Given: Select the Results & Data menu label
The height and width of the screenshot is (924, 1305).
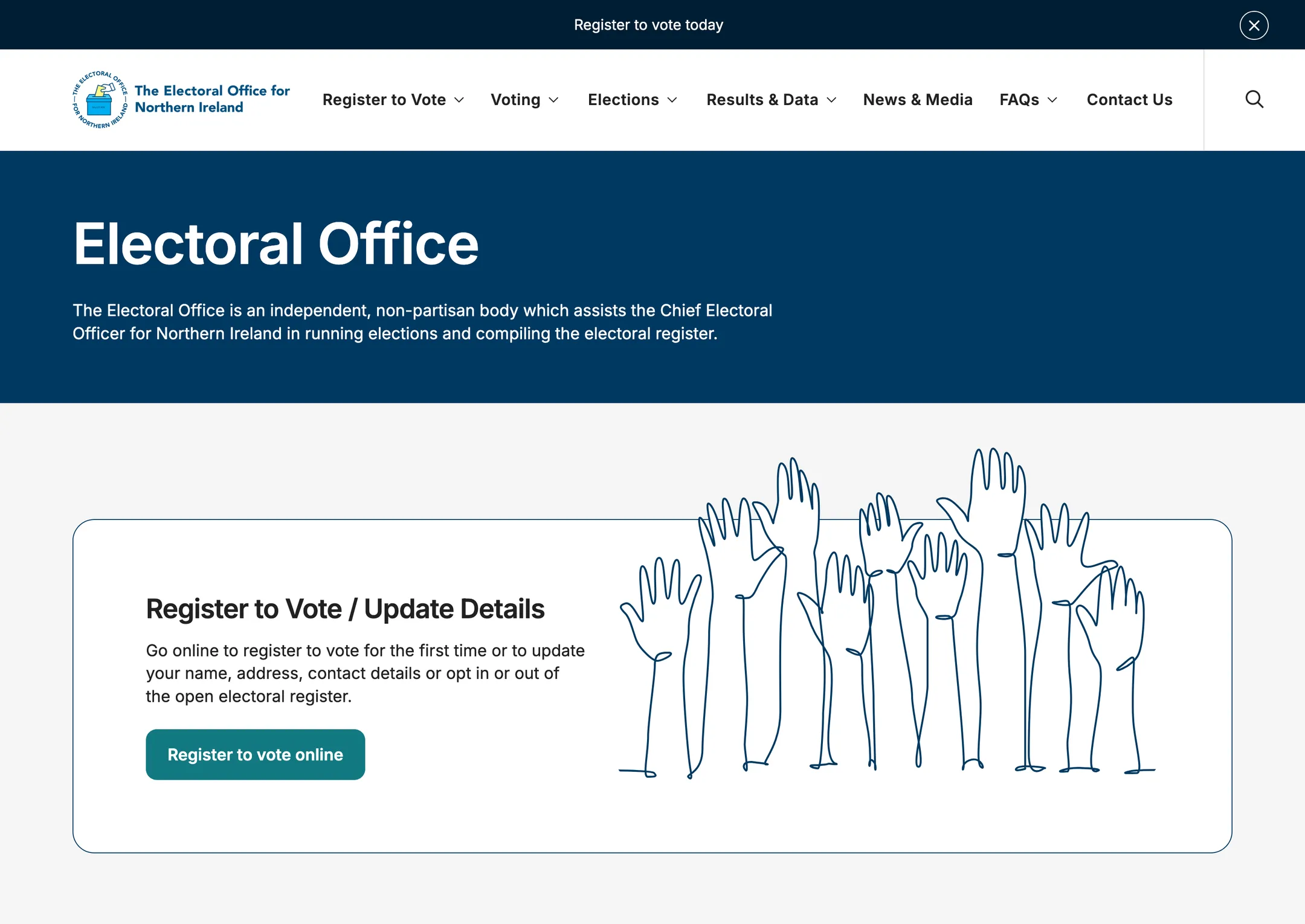Looking at the screenshot, I should point(762,100).
